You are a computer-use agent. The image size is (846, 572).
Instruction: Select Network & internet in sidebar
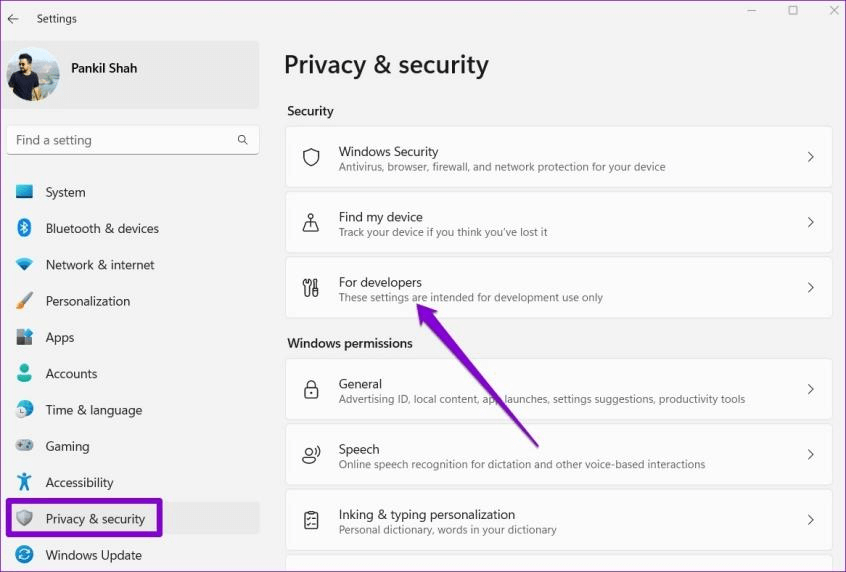(99, 265)
